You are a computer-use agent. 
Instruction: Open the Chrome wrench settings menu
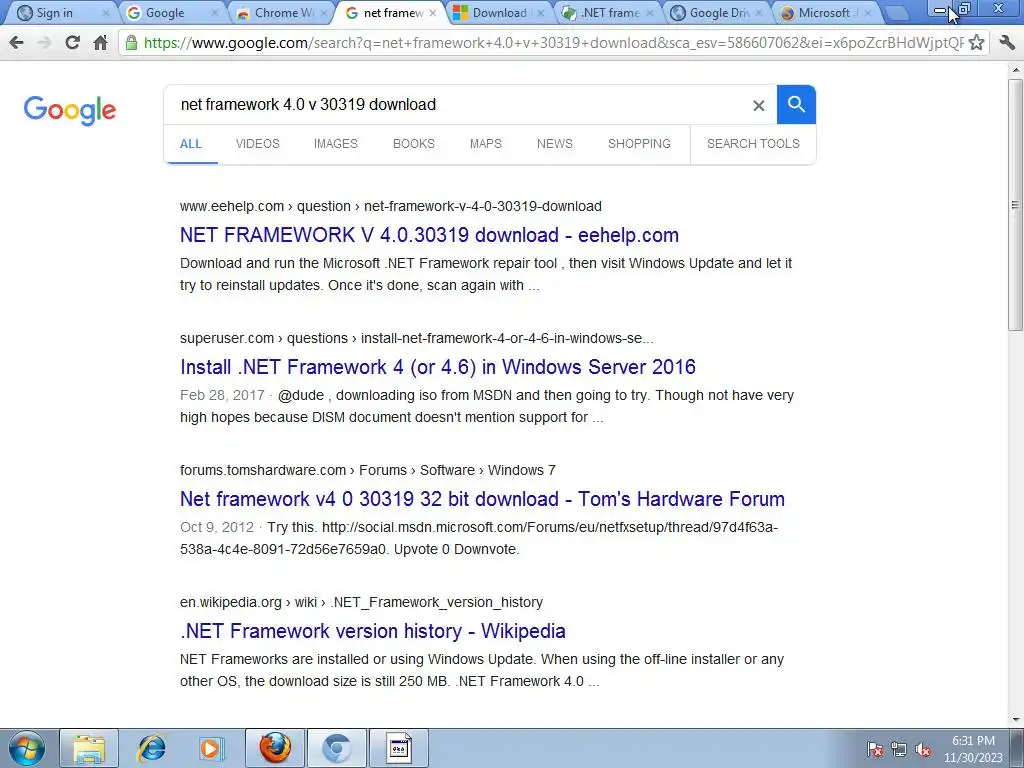click(1007, 43)
